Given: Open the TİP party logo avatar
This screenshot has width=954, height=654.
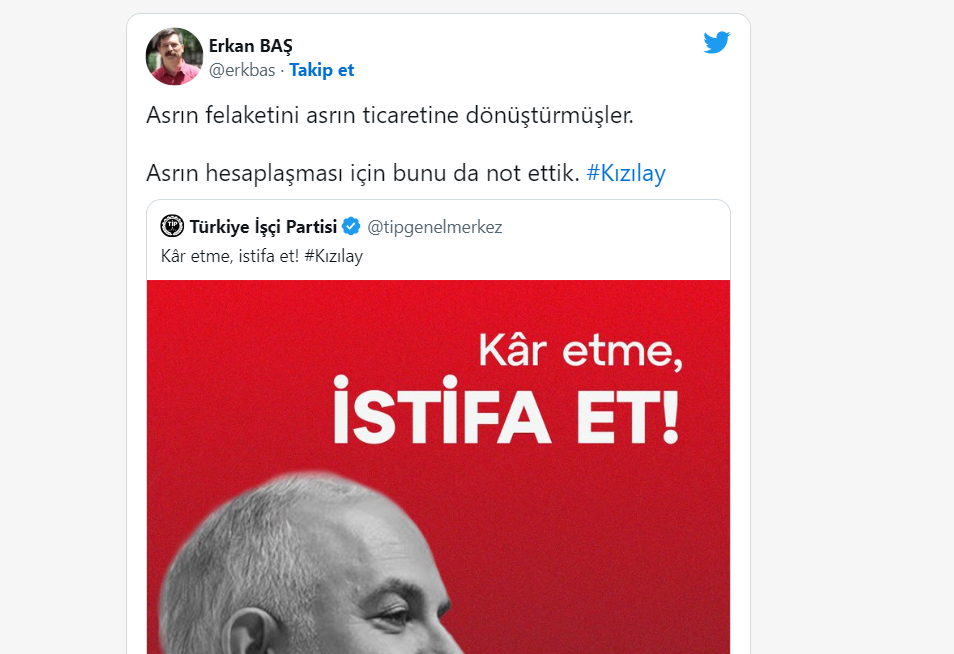Looking at the screenshot, I should point(172,226).
